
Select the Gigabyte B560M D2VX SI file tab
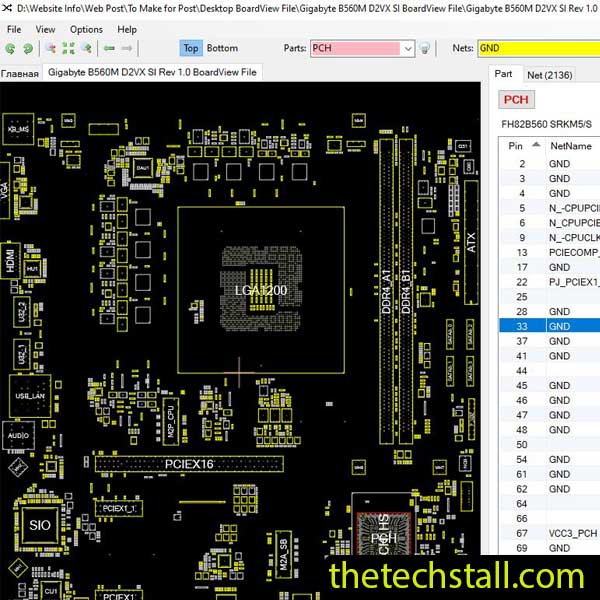[152, 72]
